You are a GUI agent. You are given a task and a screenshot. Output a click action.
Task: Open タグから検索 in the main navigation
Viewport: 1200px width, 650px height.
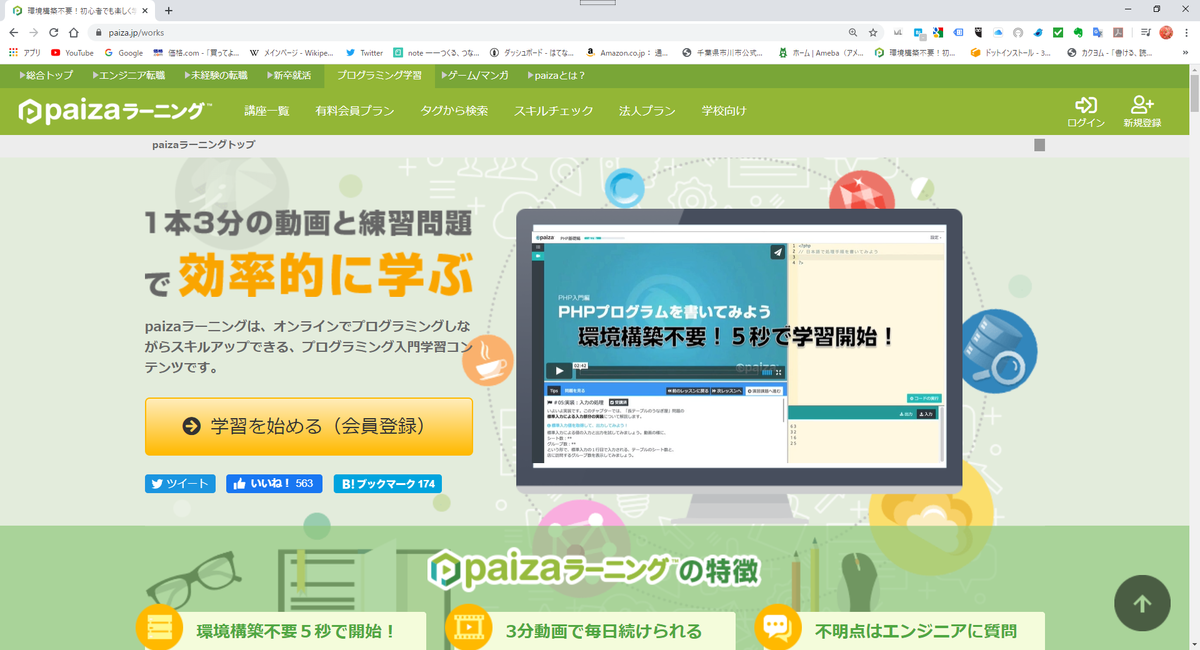pyautogui.click(x=454, y=111)
